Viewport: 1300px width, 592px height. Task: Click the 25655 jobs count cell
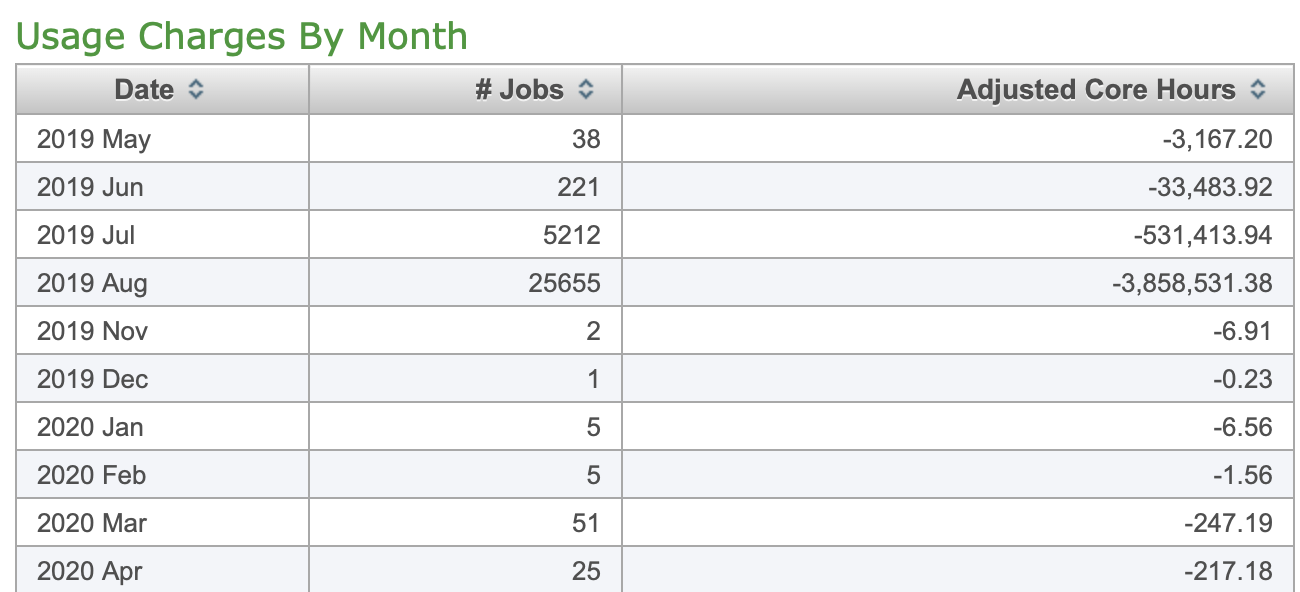point(564,283)
